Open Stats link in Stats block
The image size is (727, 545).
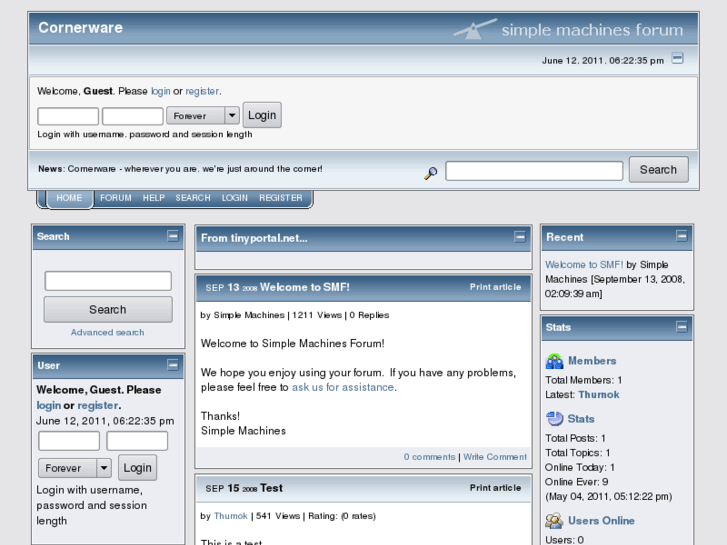[581, 419]
